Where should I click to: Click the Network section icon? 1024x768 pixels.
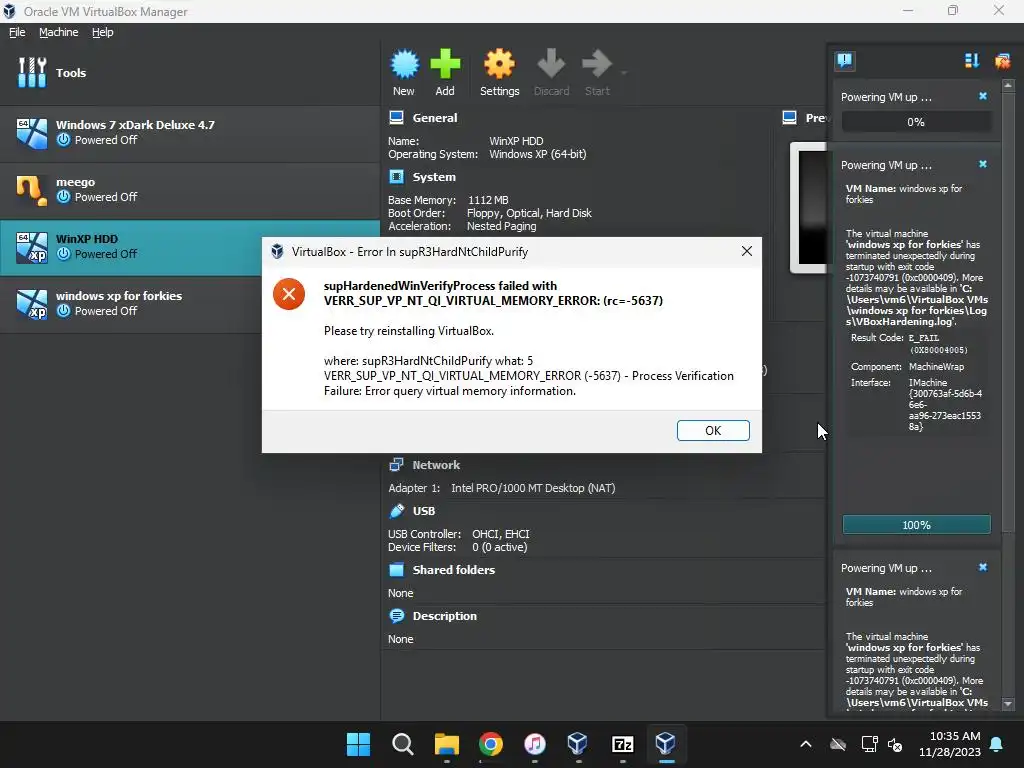(396, 465)
